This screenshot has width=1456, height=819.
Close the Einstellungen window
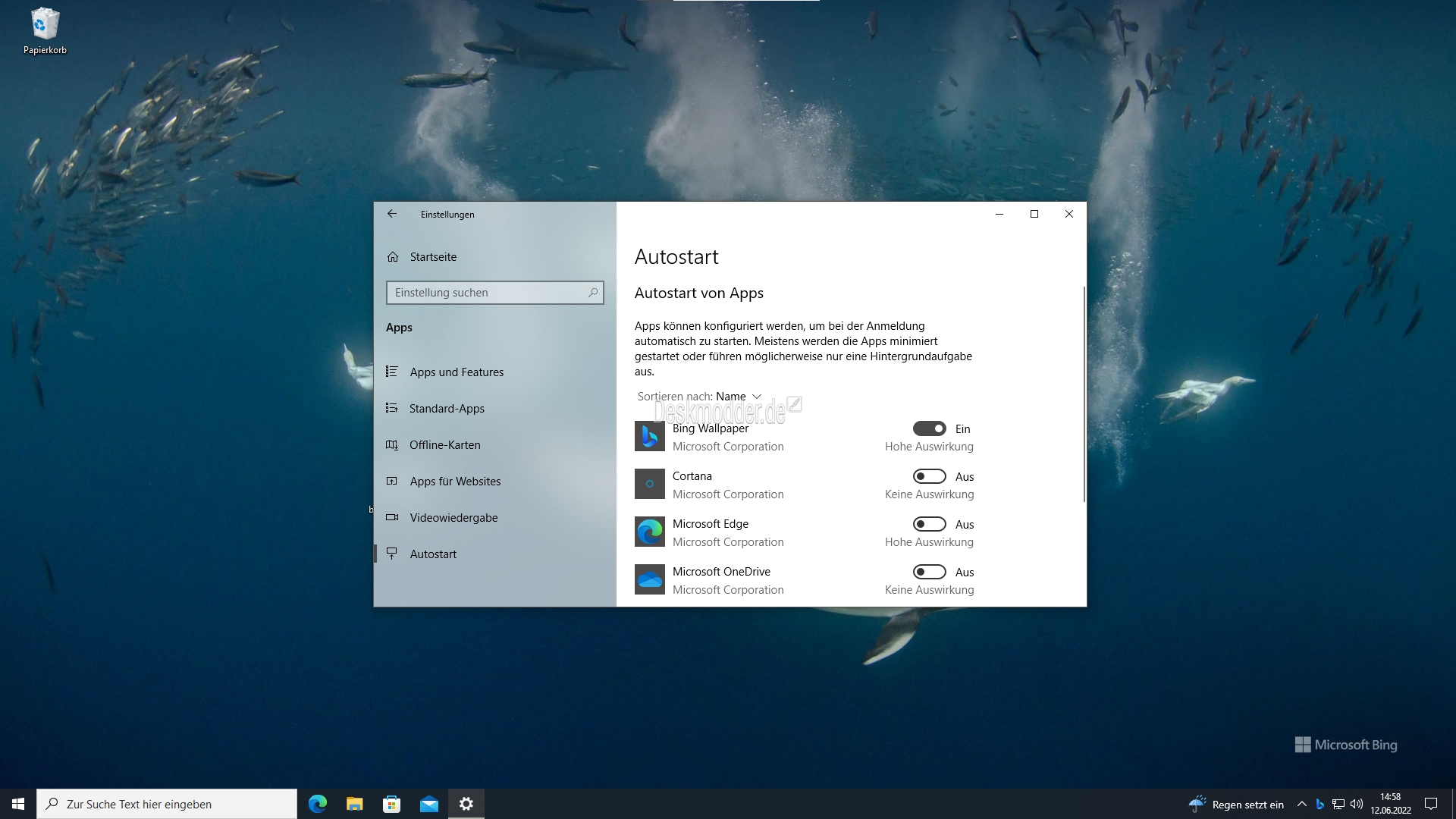[x=1069, y=214]
